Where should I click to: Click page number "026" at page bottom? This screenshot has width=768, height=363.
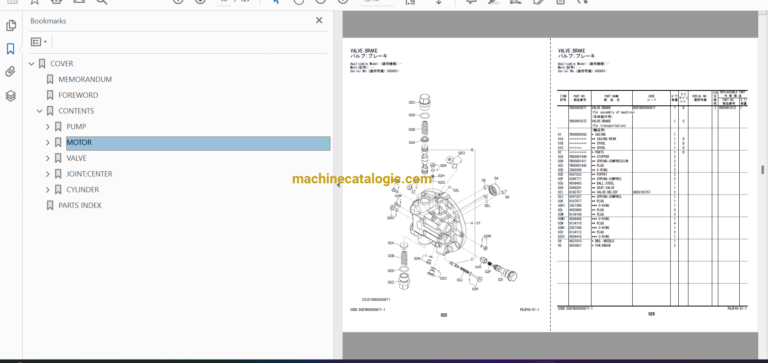pyautogui.click(x=651, y=314)
